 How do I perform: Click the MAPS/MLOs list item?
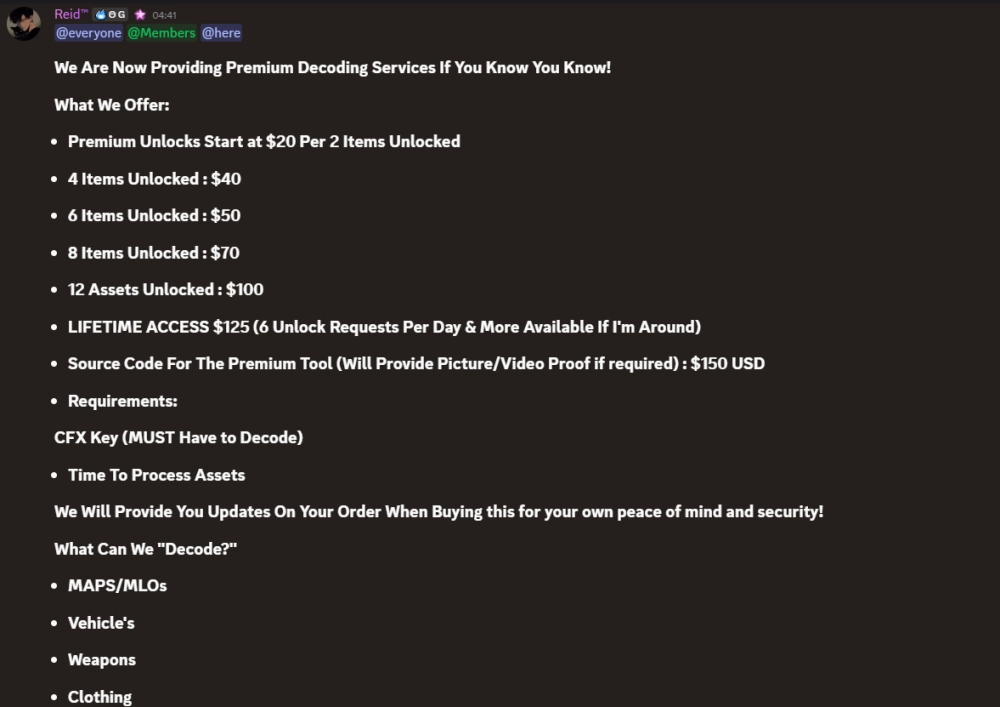pyautogui.click(x=117, y=586)
